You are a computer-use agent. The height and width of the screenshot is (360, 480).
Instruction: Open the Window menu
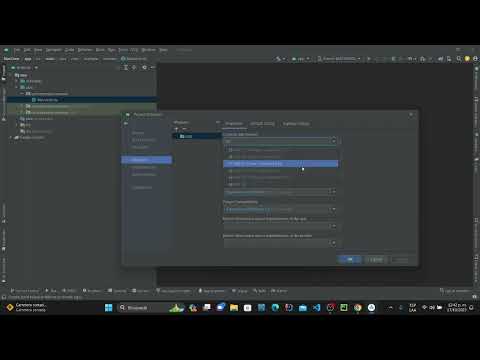[149, 50]
